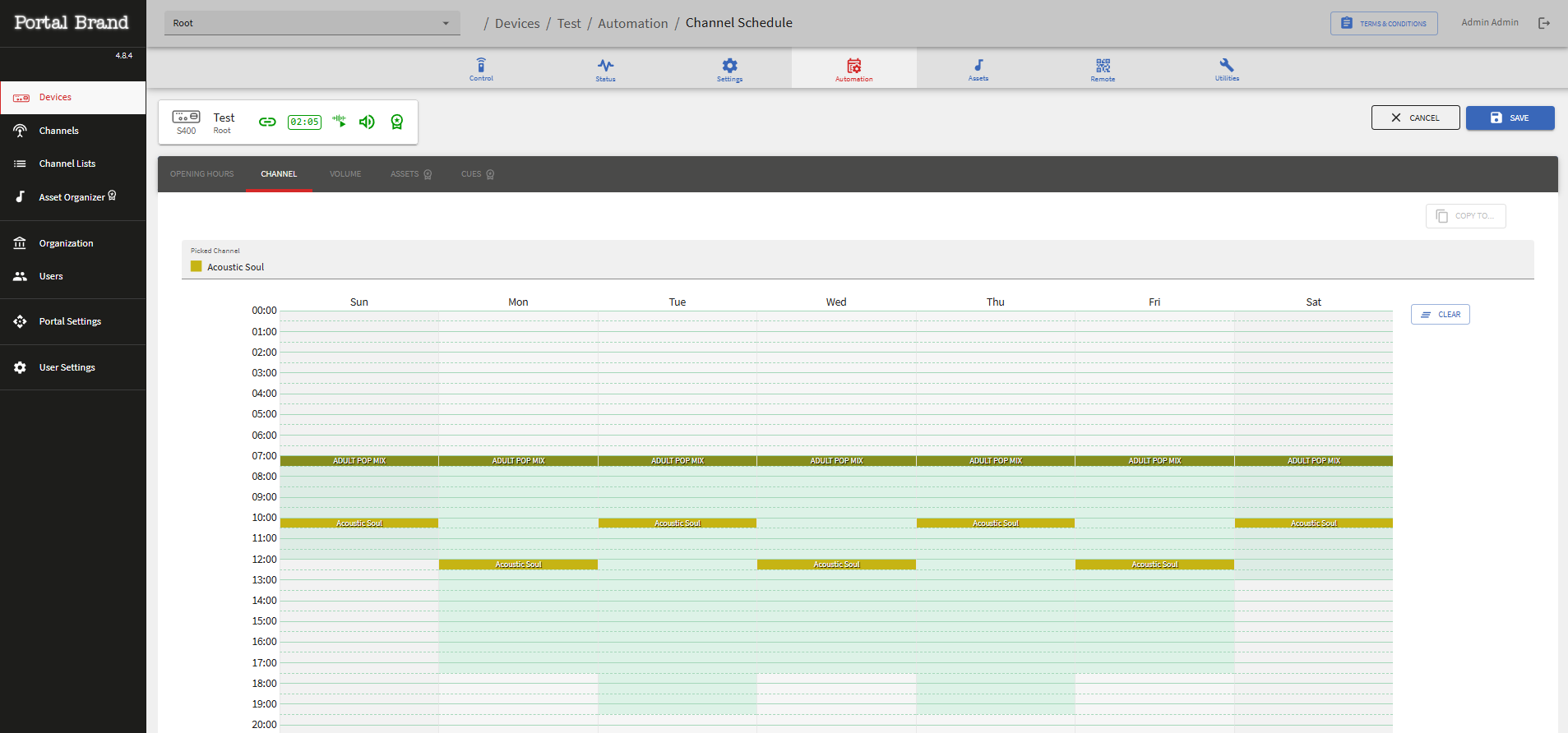
Task: Click the User Settings gear sidebar icon
Action: point(21,367)
